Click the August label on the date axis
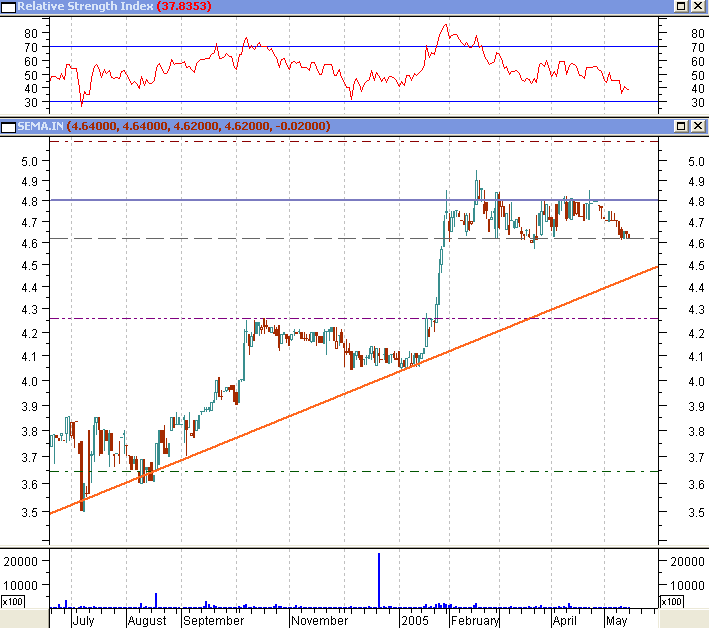Screen dimensions: 709x628 (147, 620)
